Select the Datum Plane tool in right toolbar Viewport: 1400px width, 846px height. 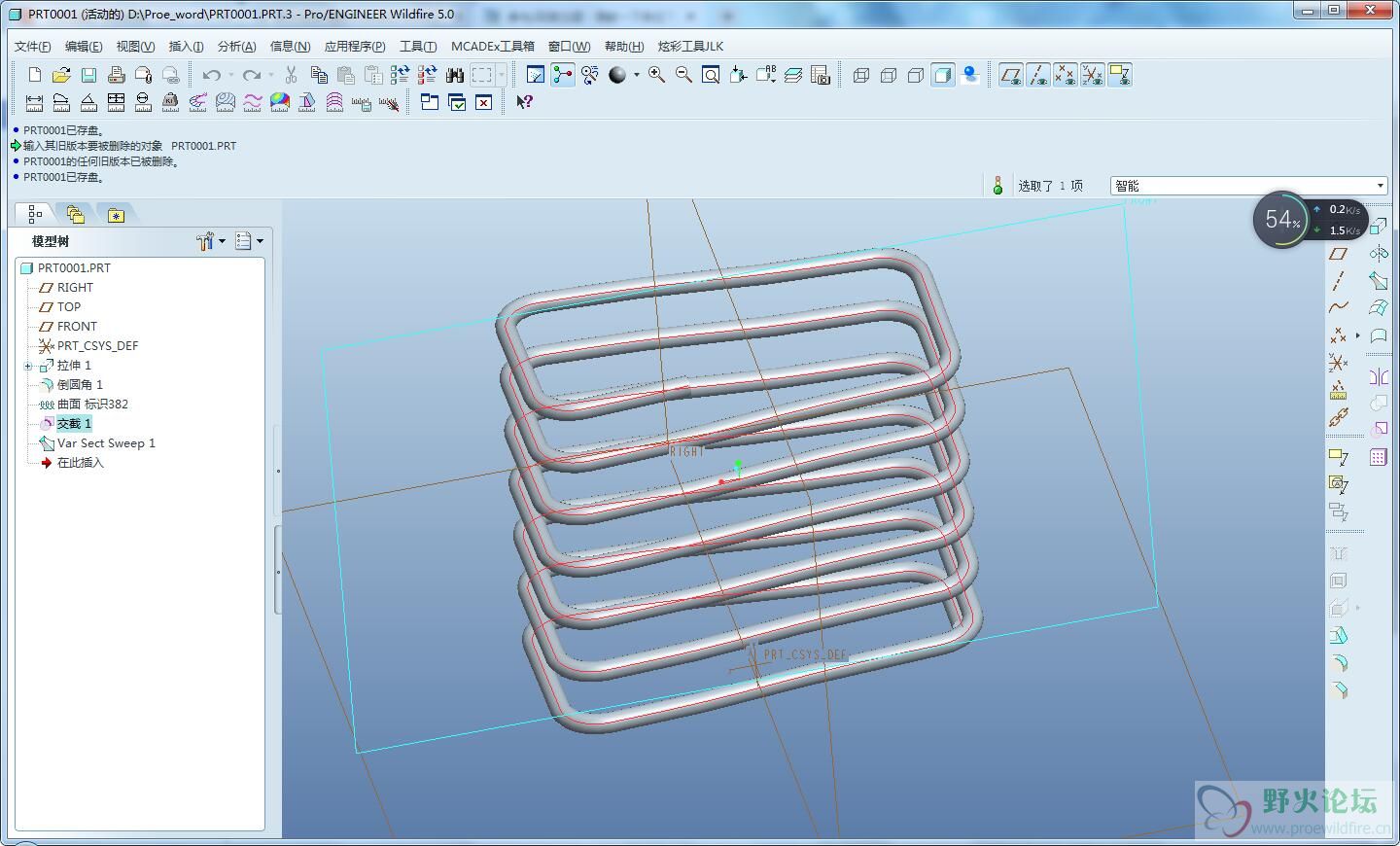click(1339, 254)
